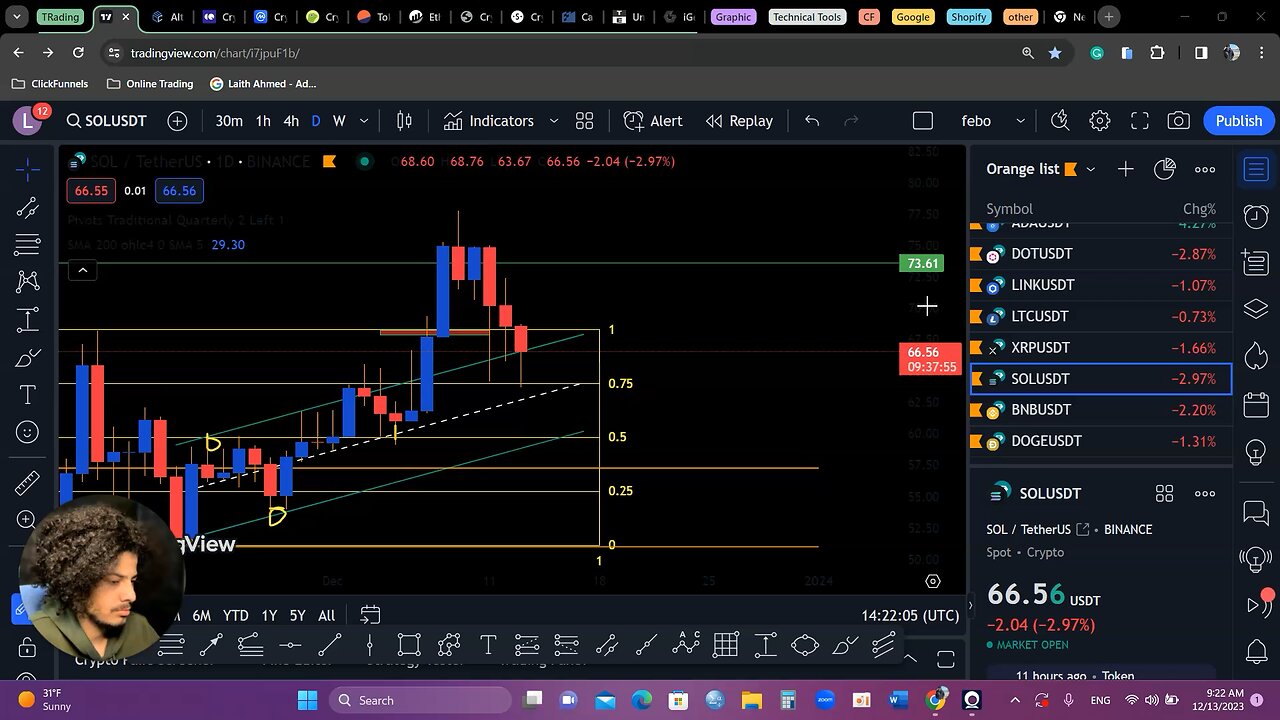
Task: Expand the bottom panel chevron
Action: [910, 659]
